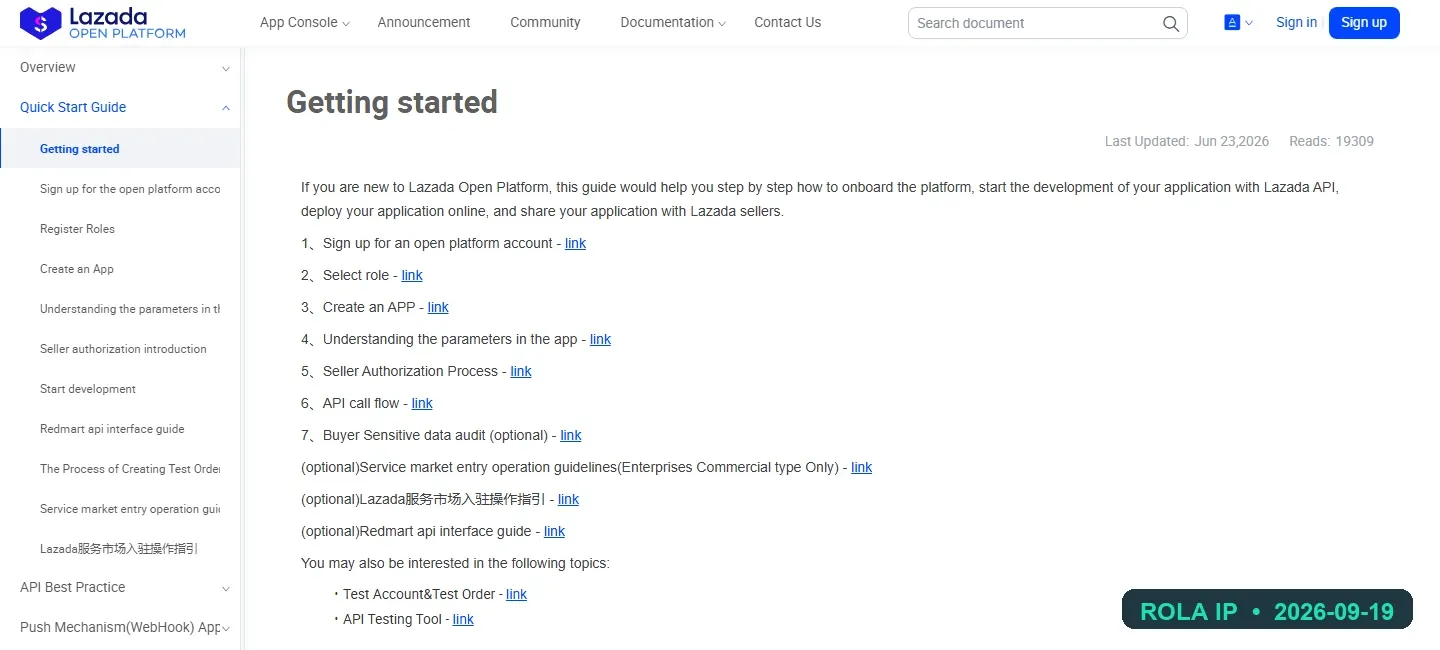Click the Overview sidebar label
The image size is (1440, 650).
(x=48, y=67)
